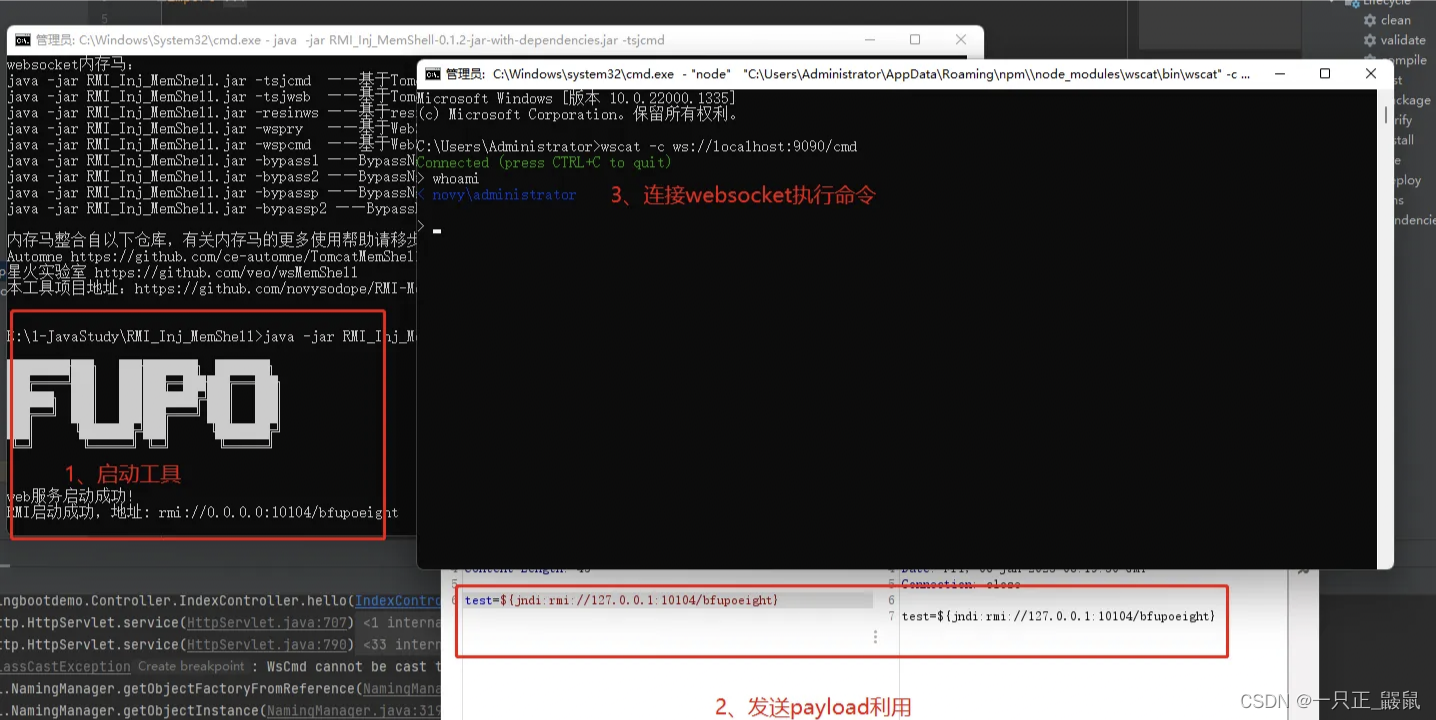The width and height of the screenshot is (1436, 720).
Task: Click ClassCastException link in console
Action: click(x=65, y=667)
